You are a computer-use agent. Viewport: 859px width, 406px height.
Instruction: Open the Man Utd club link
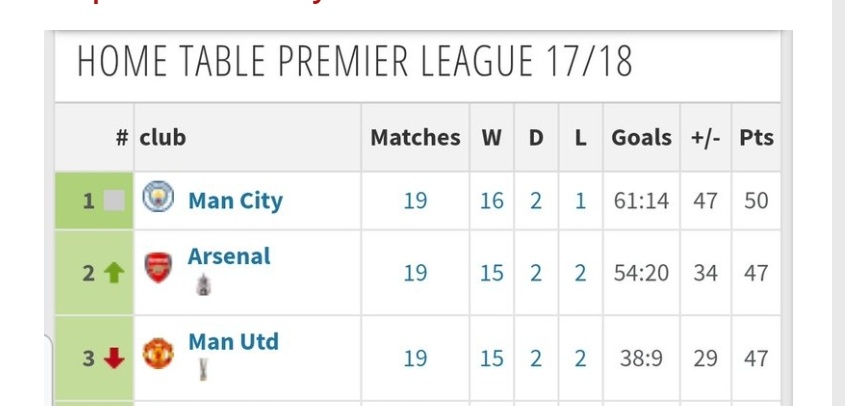pyautogui.click(x=233, y=341)
